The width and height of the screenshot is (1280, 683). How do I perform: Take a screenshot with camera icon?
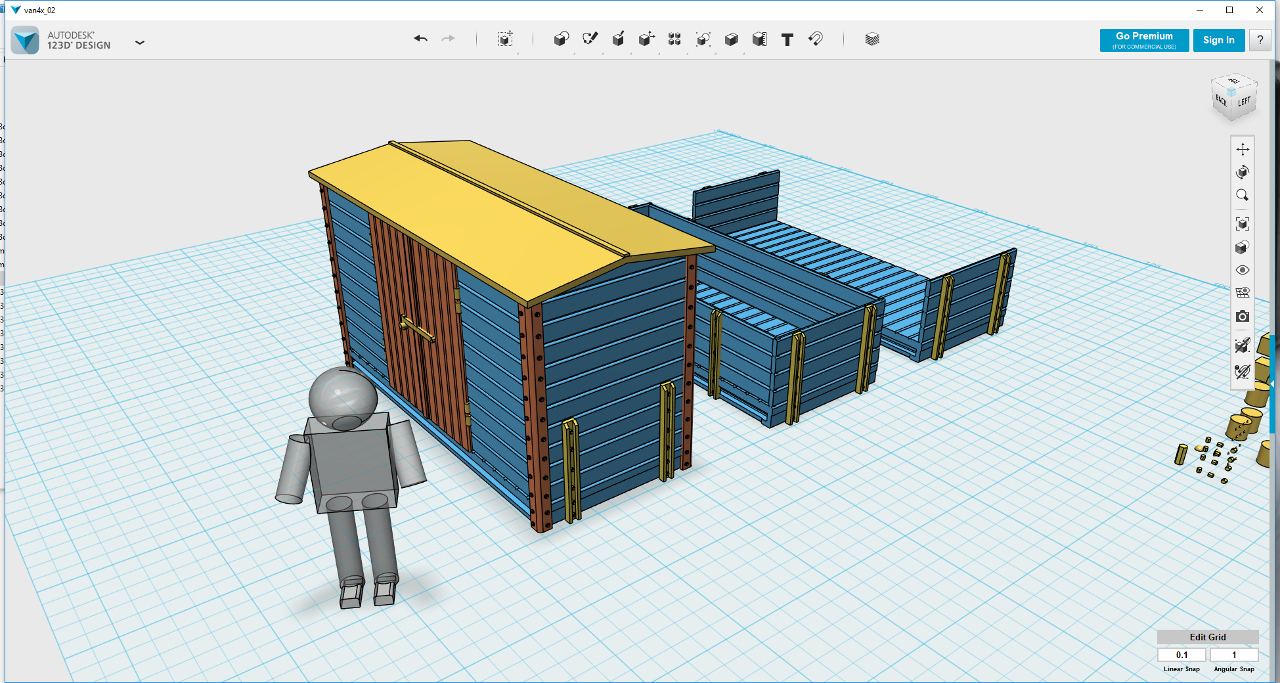[1242, 316]
